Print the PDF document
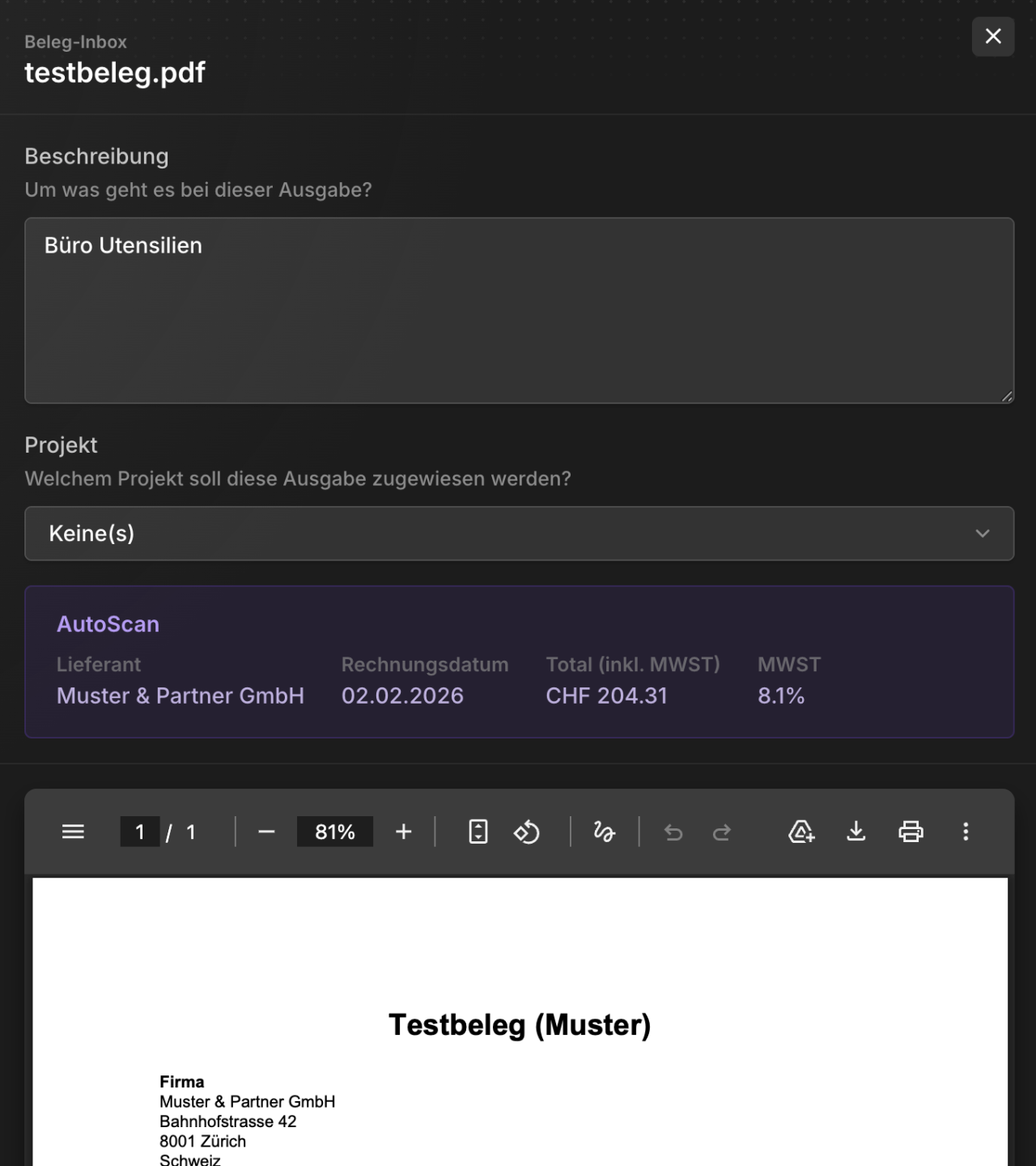1036x1166 pixels. [x=911, y=832]
